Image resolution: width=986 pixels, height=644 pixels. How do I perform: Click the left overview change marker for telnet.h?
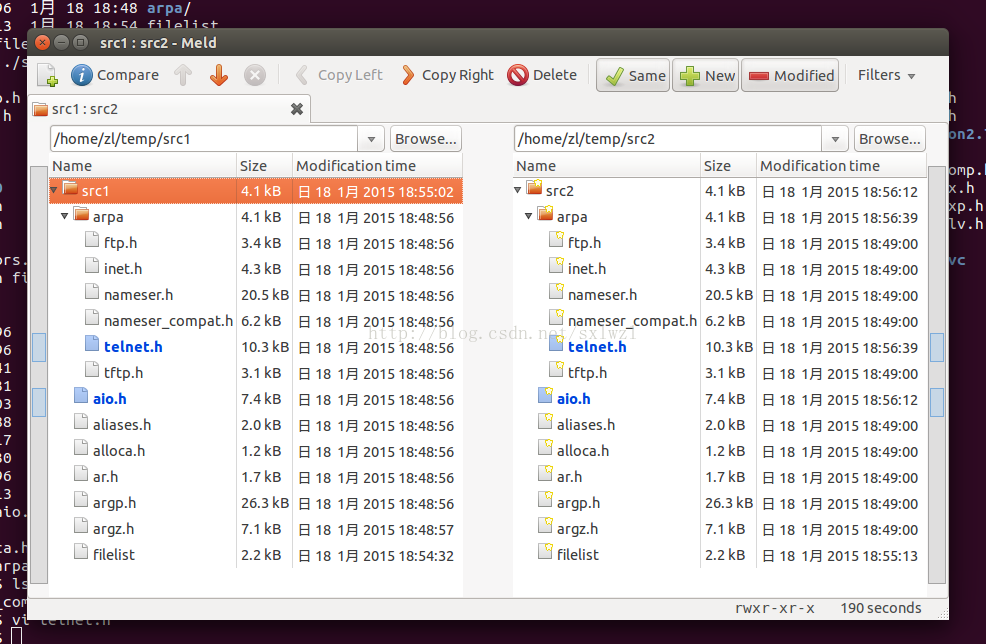39,347
